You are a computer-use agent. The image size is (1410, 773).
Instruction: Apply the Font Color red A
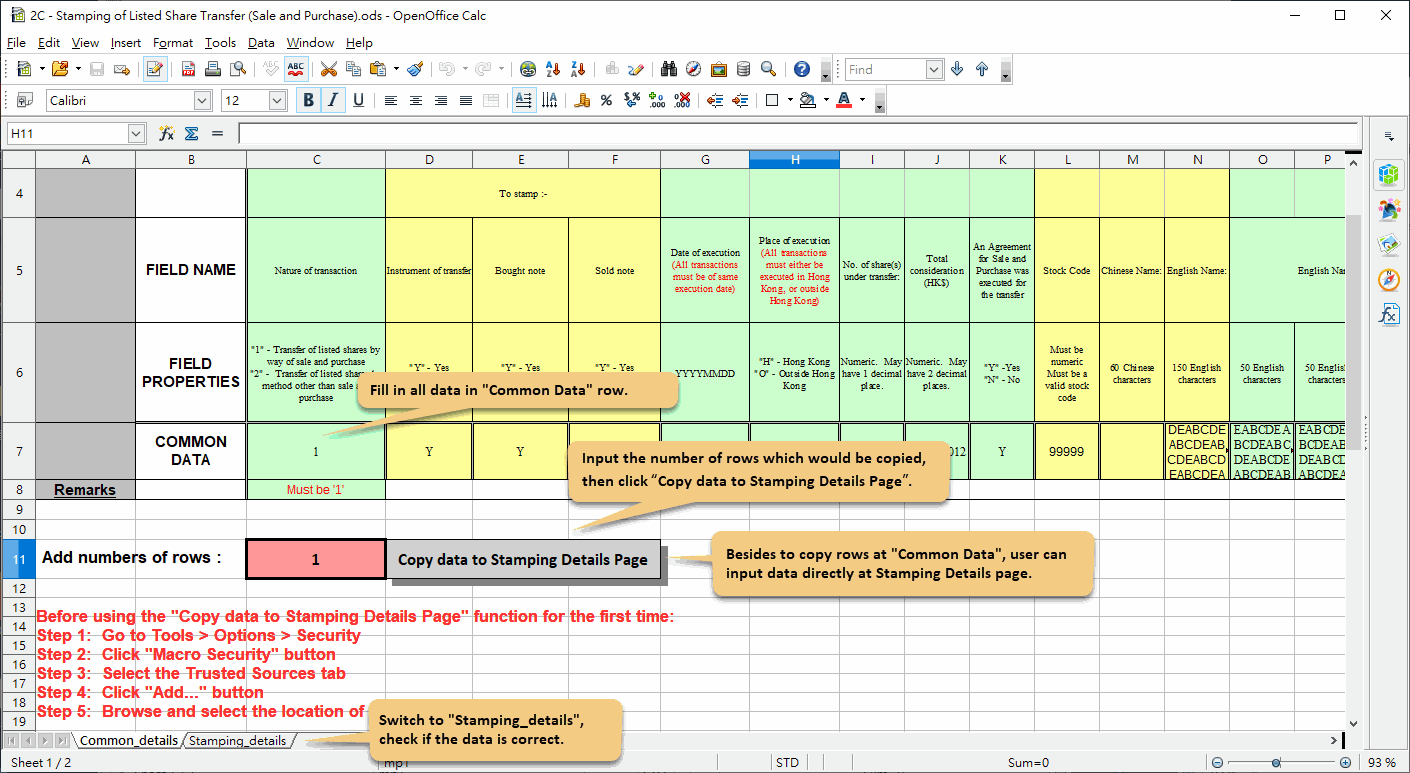tap(844, 100)
